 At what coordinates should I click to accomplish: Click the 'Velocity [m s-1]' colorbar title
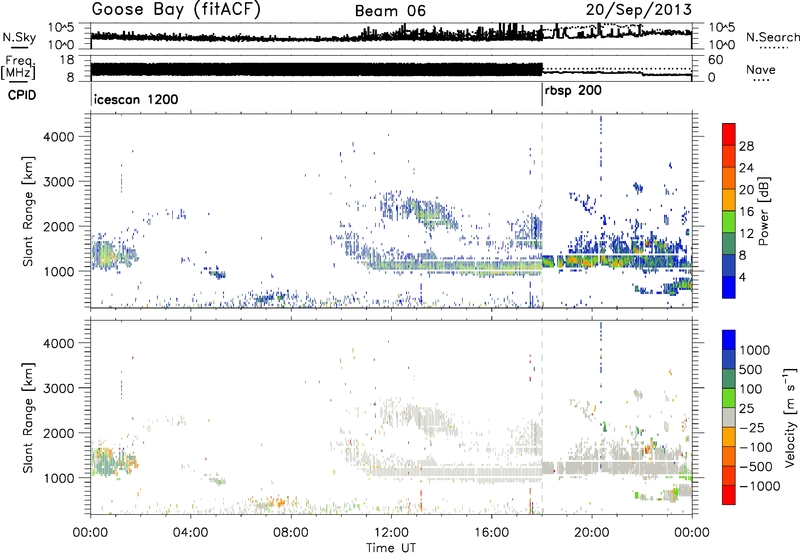tap(790, 417)
